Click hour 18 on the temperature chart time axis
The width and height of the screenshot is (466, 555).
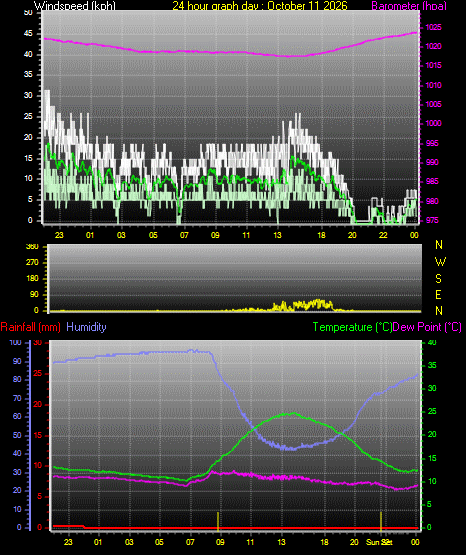point(324,542)
